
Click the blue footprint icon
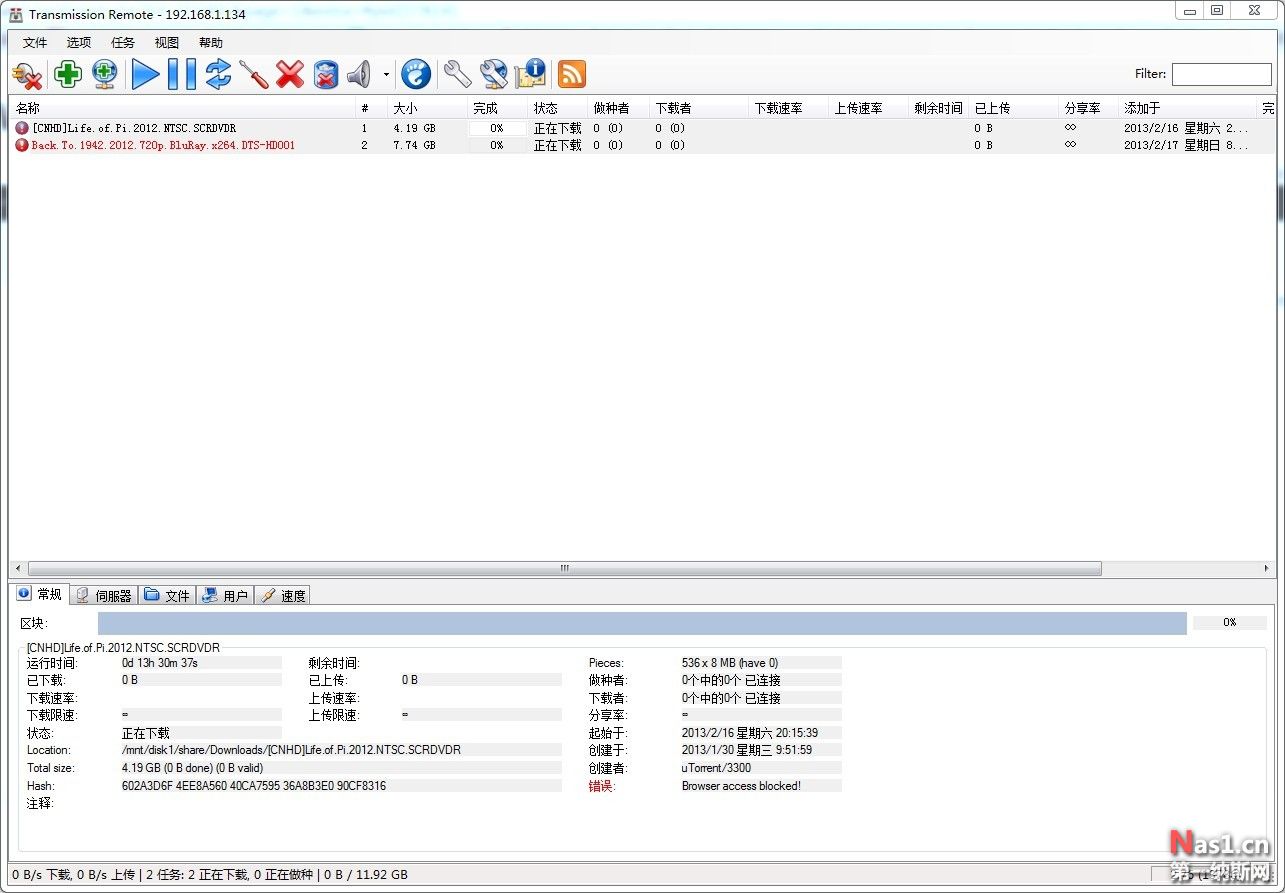[416, 74]
